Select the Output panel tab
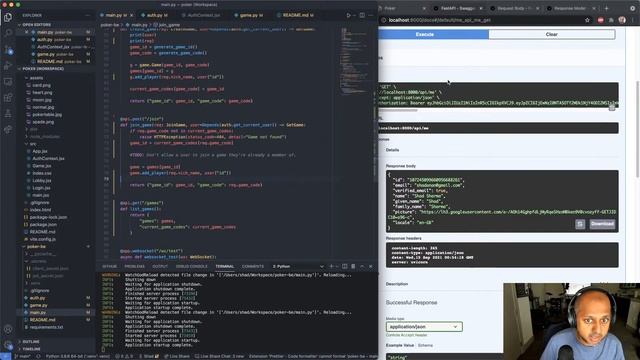This screenshot has height=360, width=640. [160, 266]
